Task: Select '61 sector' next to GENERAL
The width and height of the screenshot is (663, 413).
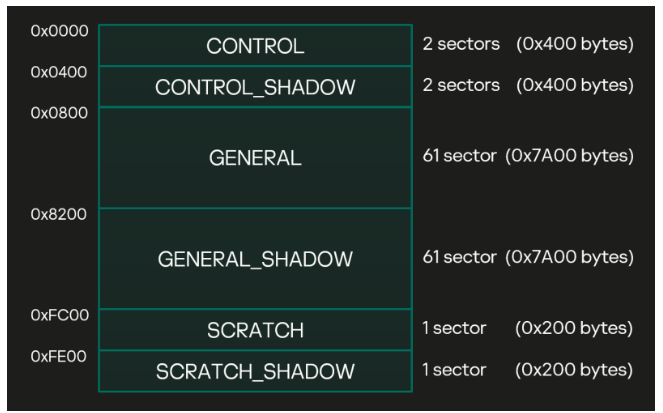Action: tap(460, 156)
